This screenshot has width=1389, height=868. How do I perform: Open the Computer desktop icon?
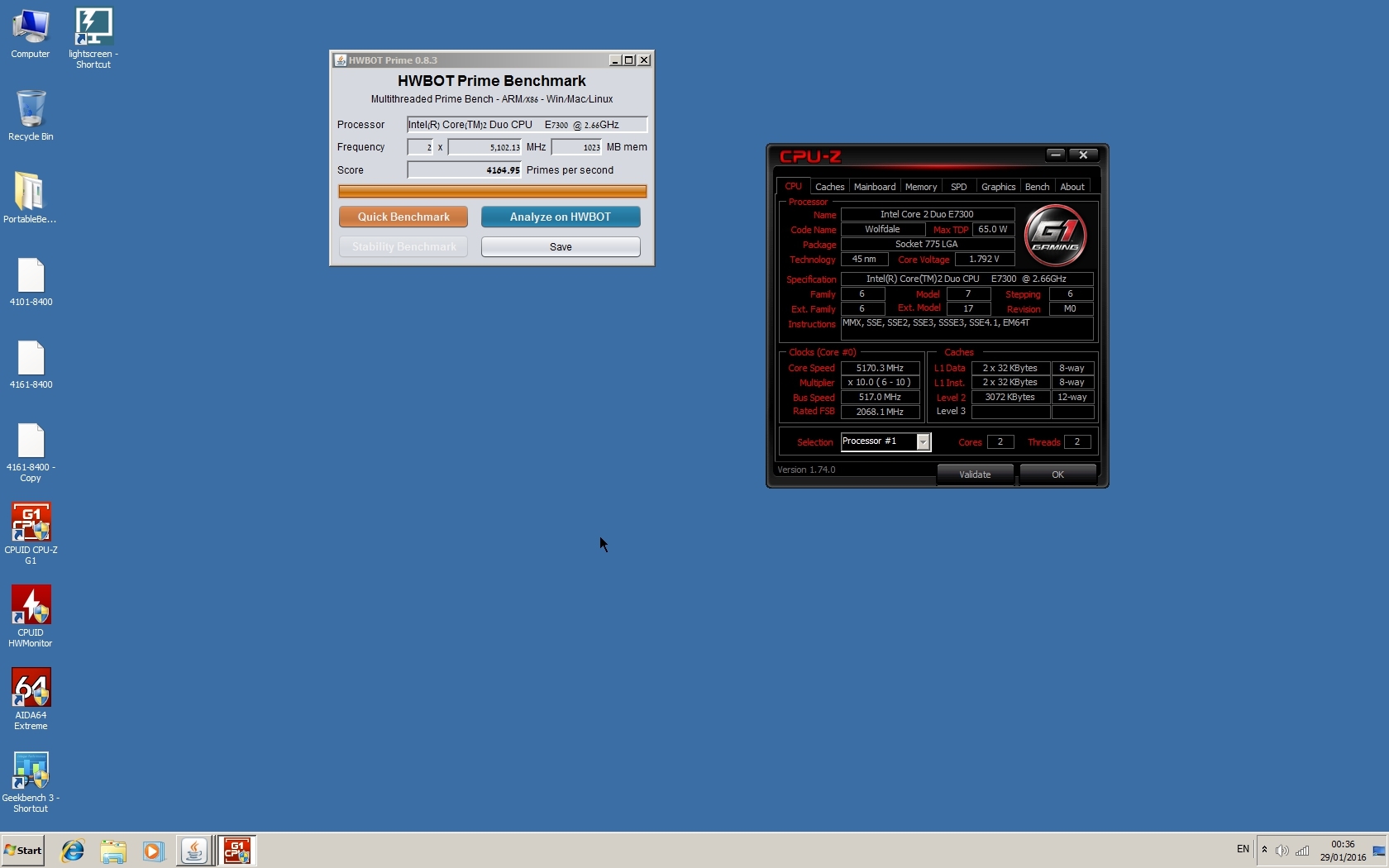tap(31, 34)
